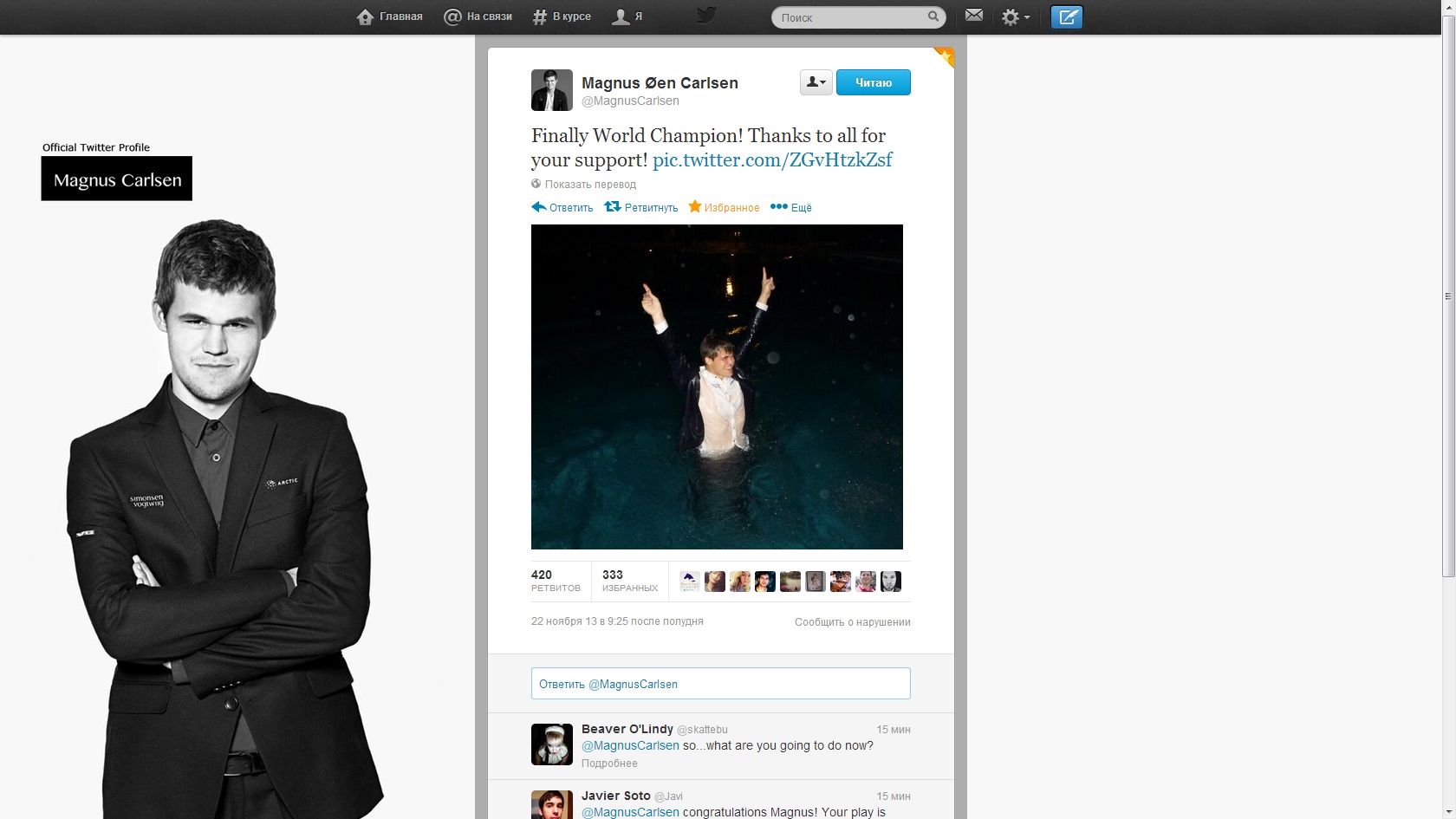Viewport: 1456px width, 819px height.
Task: Go to the Главная home tab
Action: pyautogui.click(x=390, y=16)
